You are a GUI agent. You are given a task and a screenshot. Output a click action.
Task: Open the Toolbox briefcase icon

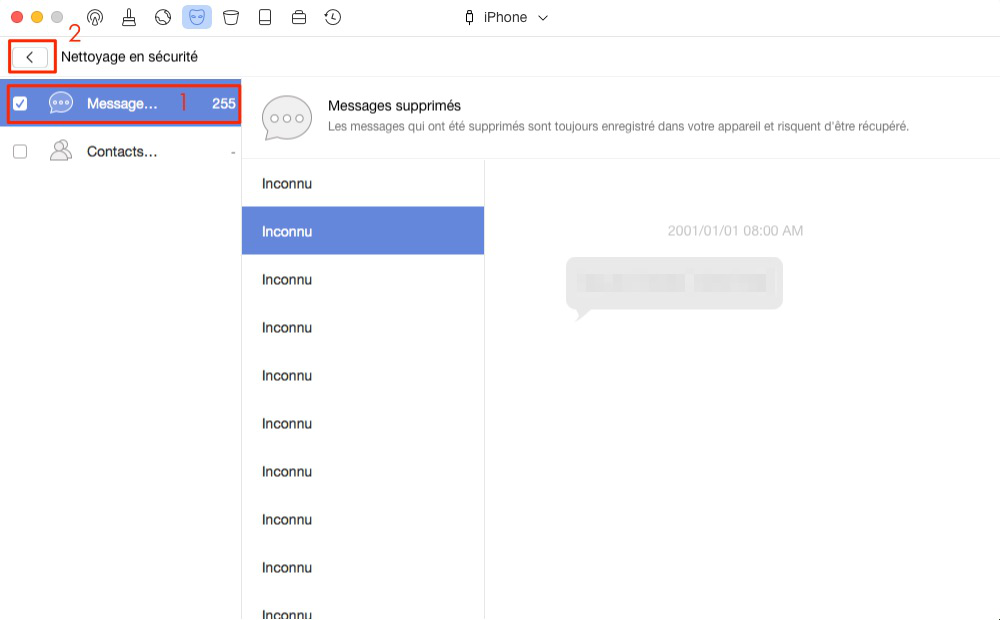(298, 17)
